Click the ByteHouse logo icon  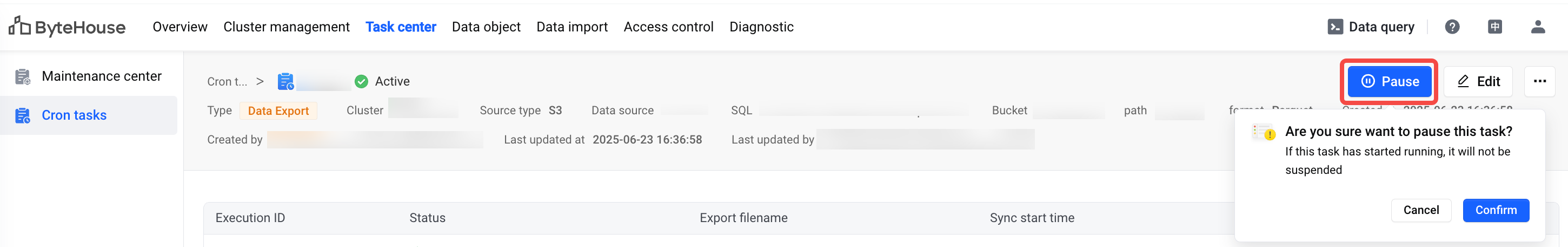pos(19,26)
